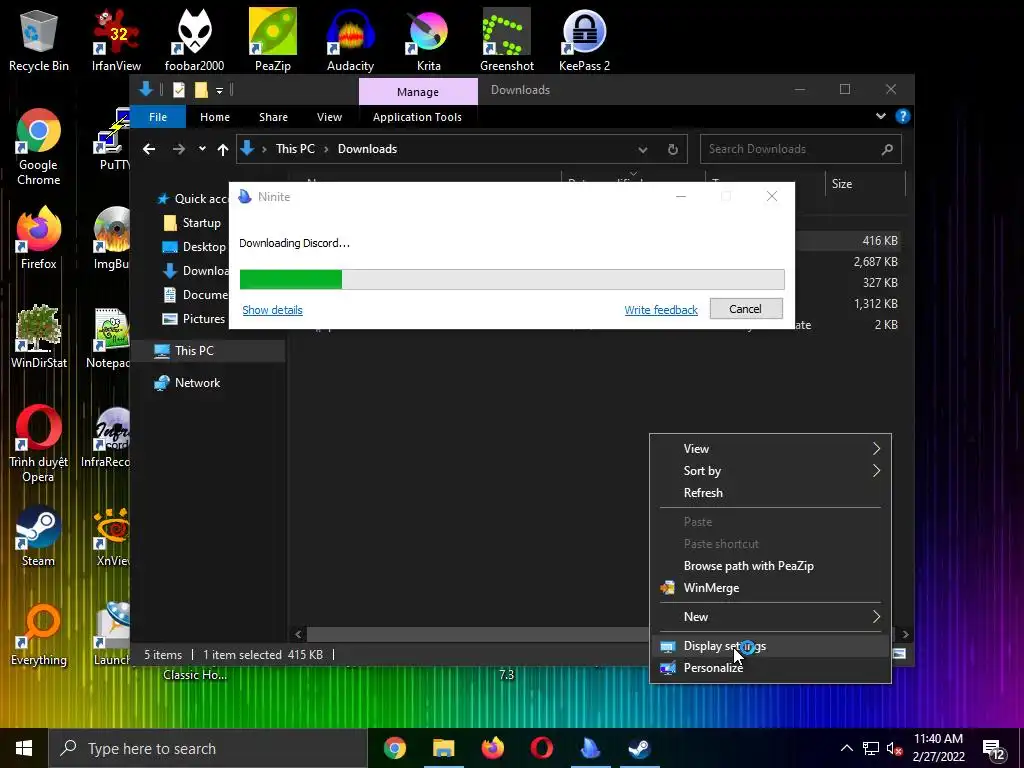
Task: Open Pictures in Quick access
Action: 203,319
